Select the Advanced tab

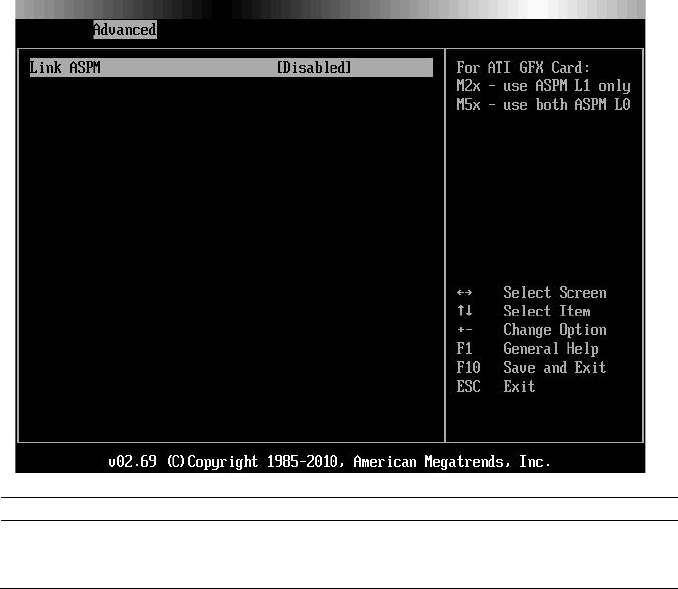tap(125, 29)
